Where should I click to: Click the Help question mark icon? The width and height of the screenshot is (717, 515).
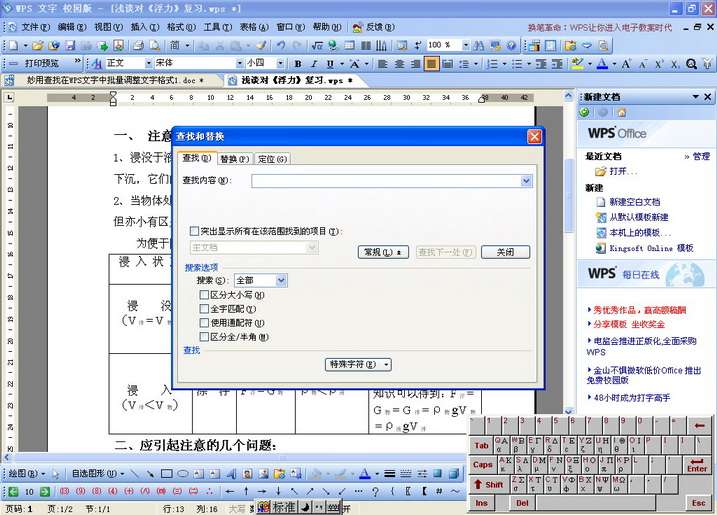coord(511,45)
